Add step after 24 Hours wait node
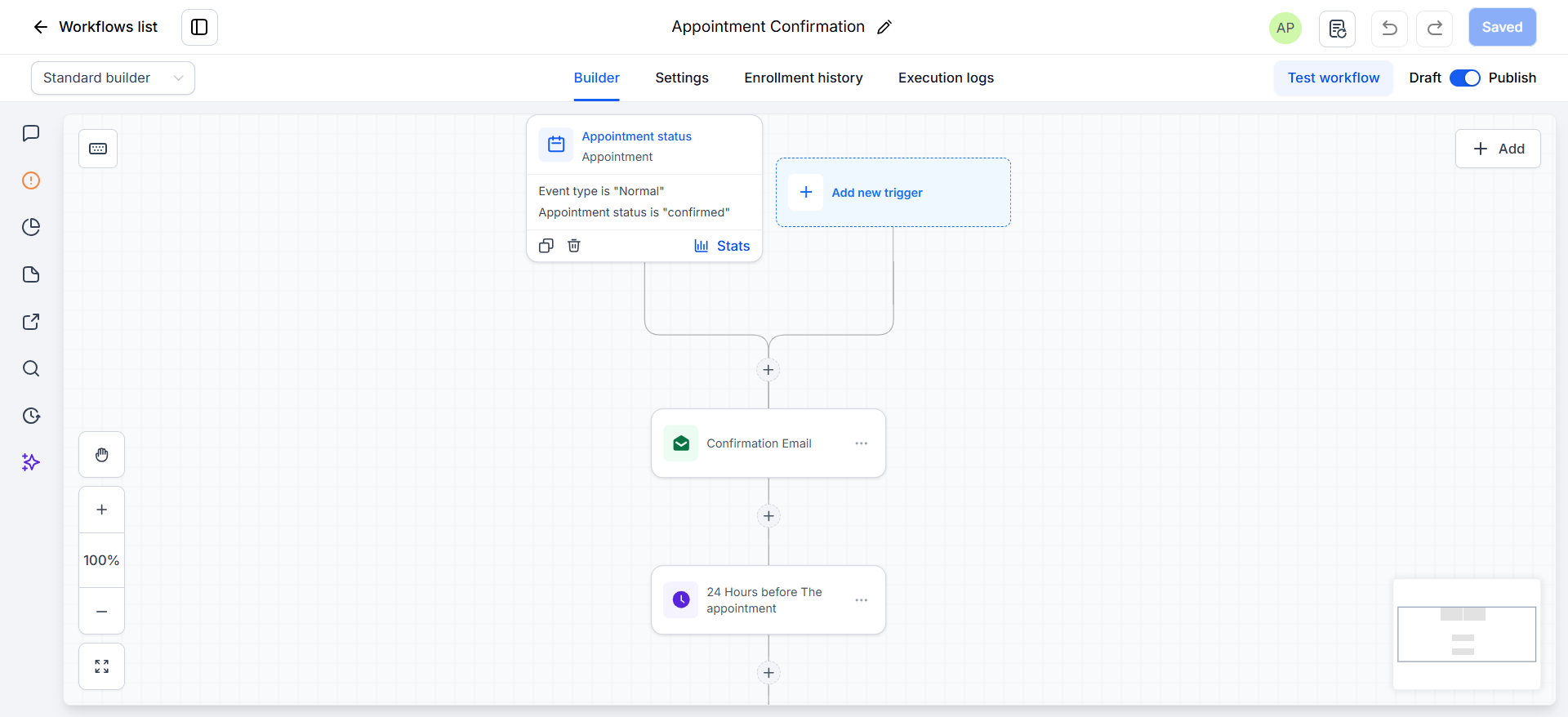Screen dimensions: 1568x717 [x=768, y=673]
